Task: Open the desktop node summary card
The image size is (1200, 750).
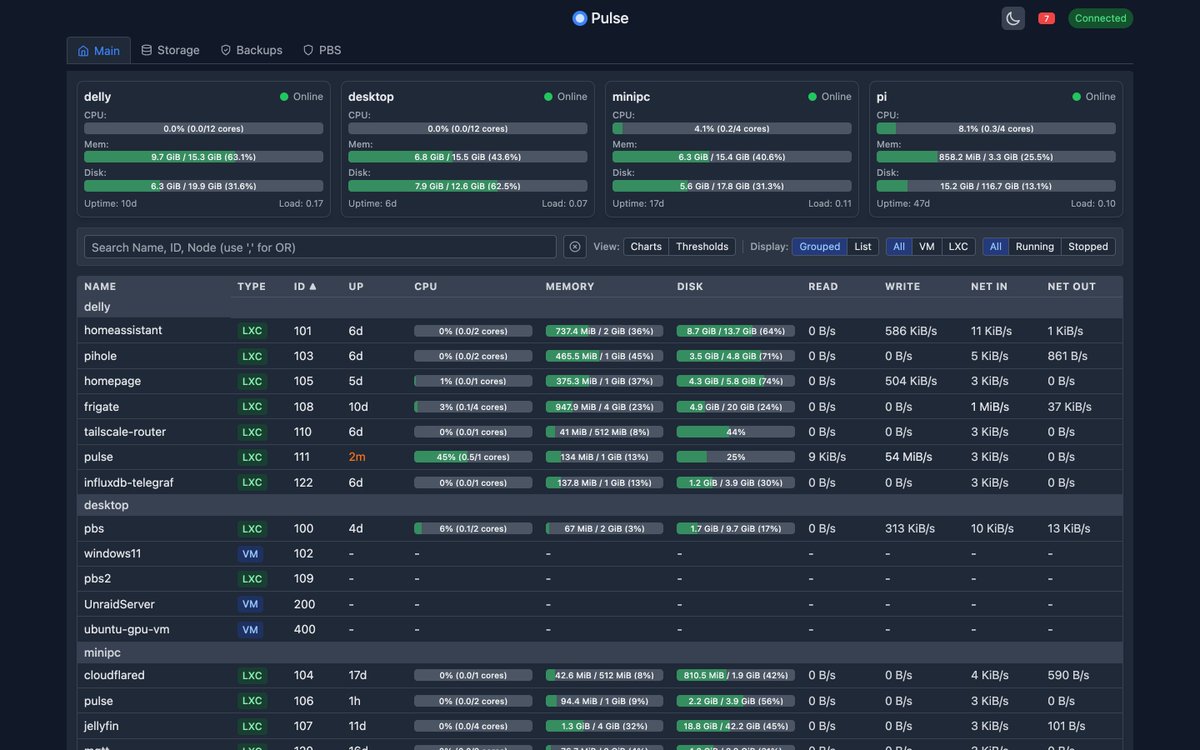Action: tap(467, 149)
